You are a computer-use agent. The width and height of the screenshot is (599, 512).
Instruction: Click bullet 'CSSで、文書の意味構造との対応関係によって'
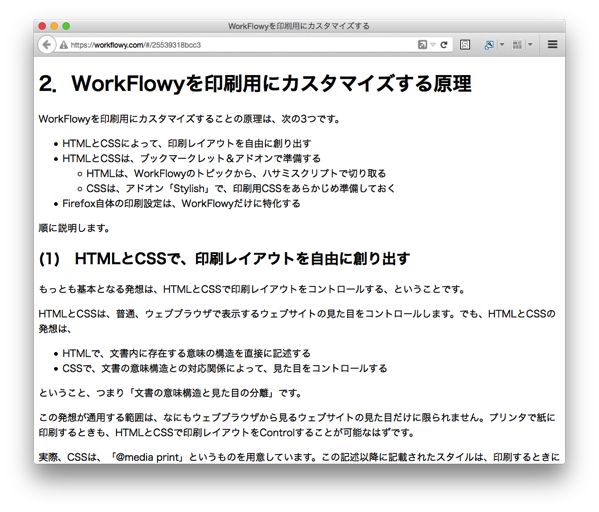click(225, 368)
